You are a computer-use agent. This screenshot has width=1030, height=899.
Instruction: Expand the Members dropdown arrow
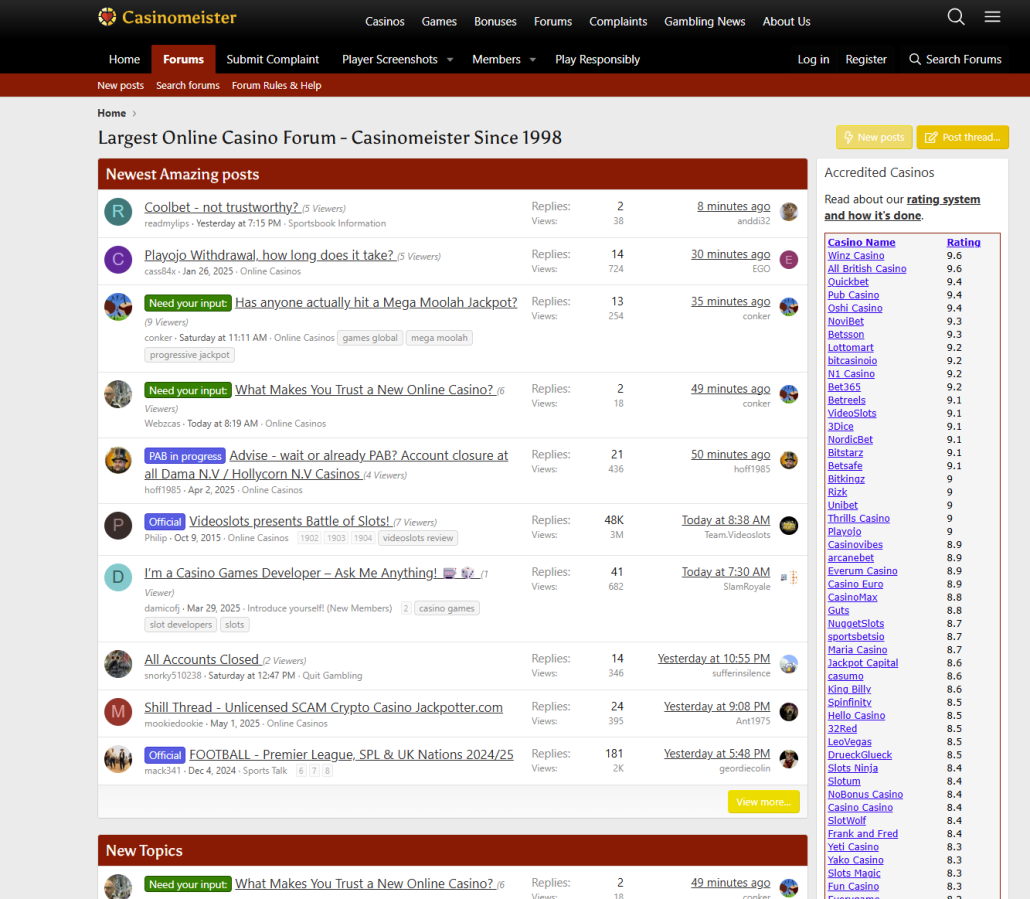(532, 60)
